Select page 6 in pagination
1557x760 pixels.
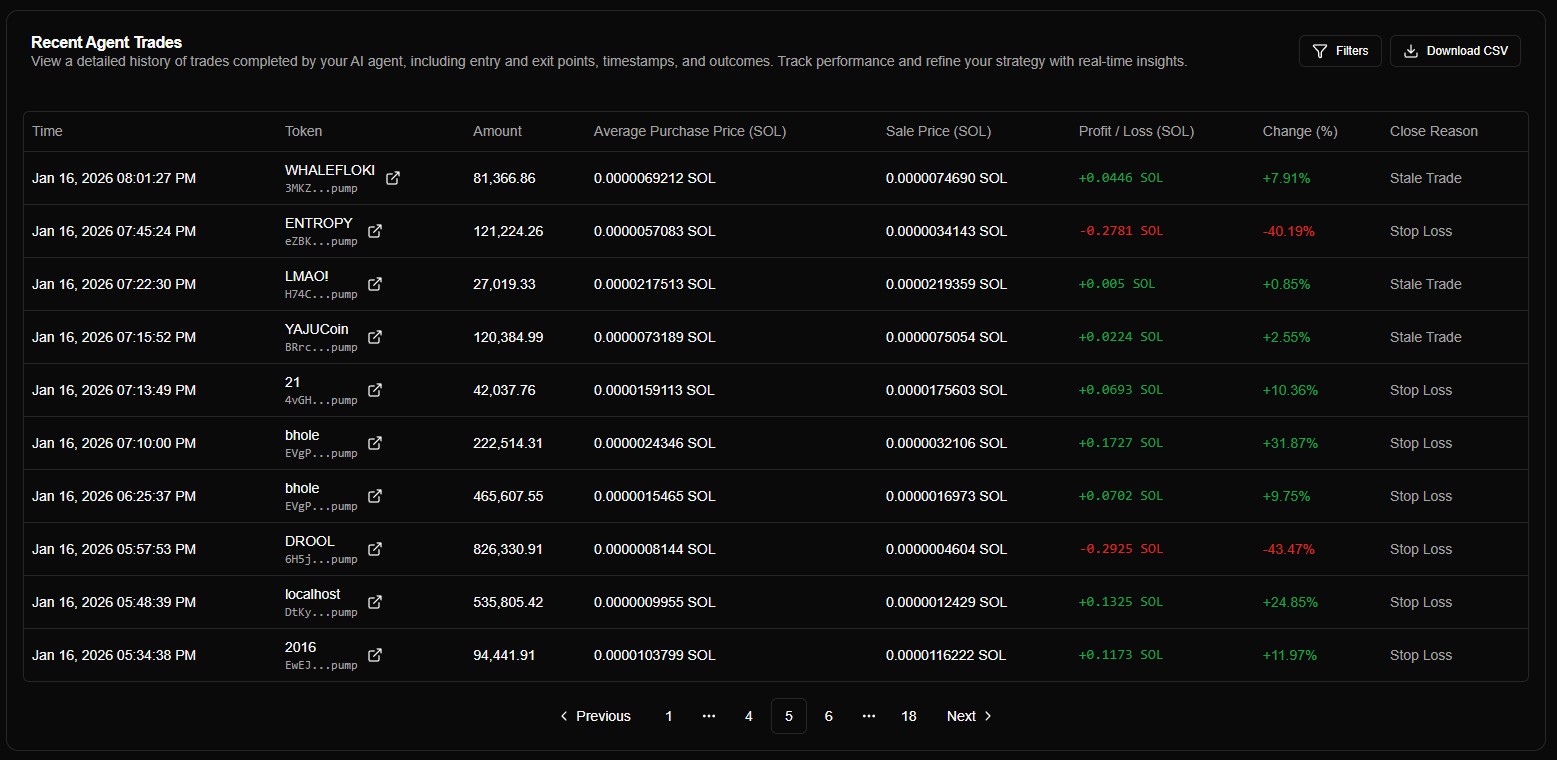829,716
